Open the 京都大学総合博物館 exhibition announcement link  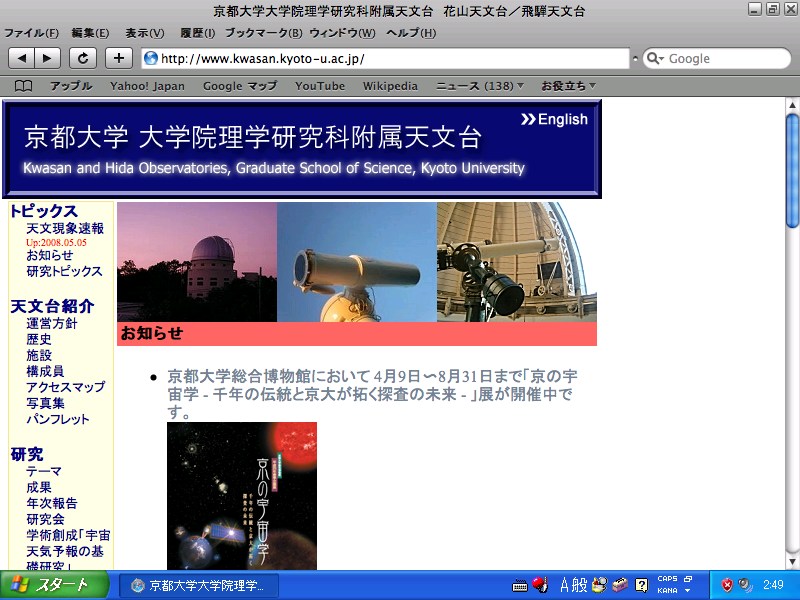point(372,394)
